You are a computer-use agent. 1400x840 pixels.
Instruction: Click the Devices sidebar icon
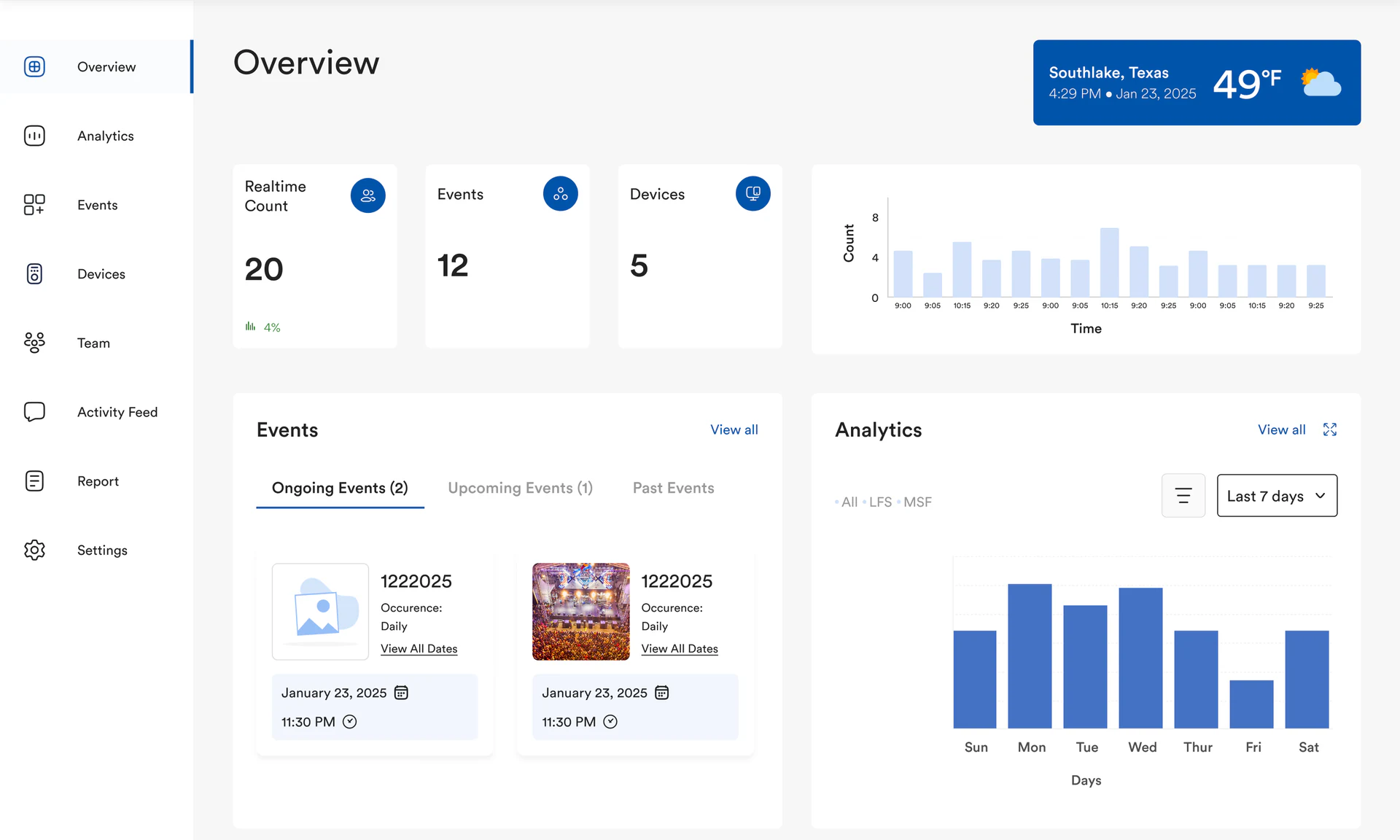point(34,273)
